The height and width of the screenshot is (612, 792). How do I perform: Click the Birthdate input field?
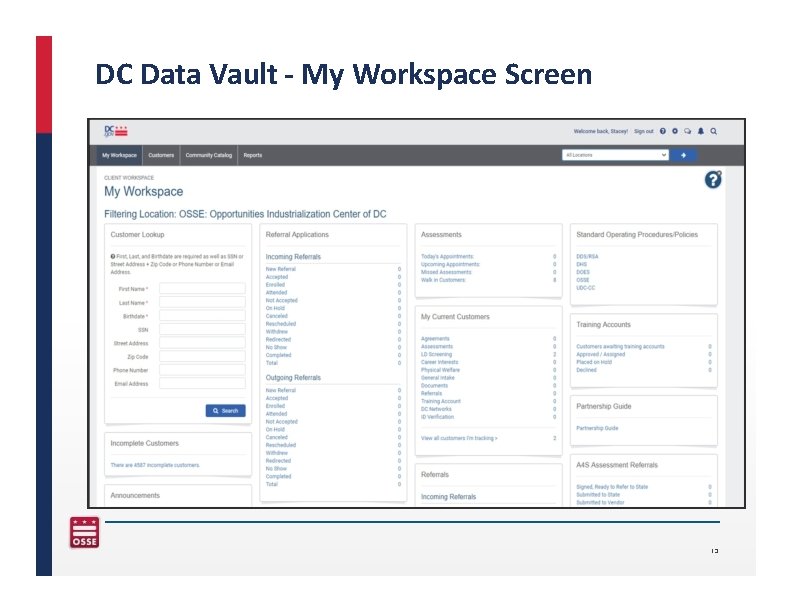point(202,316)
